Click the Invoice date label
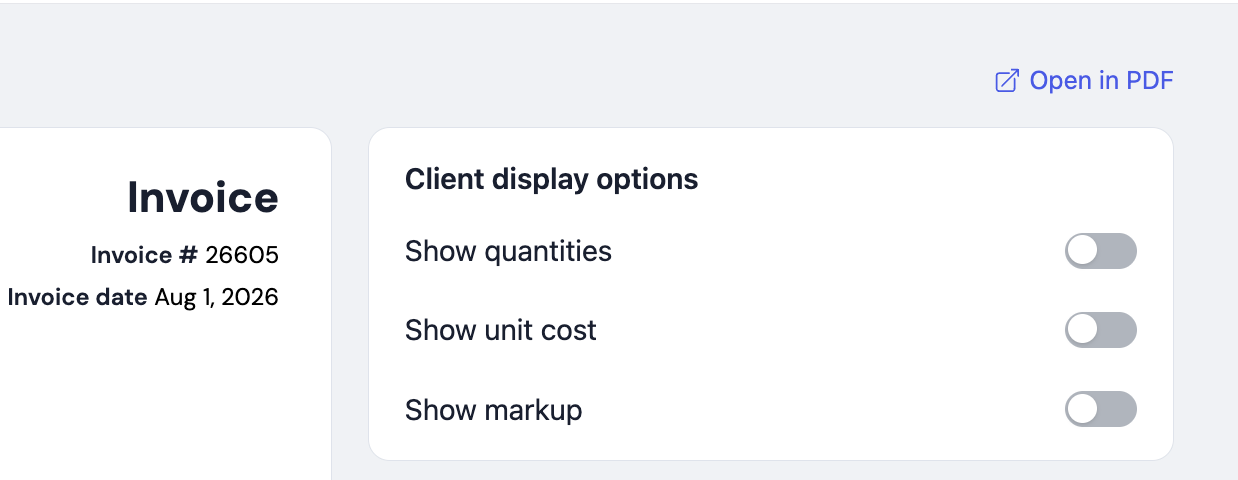This screenshot has width=1238, height=480. pos(77,297)
